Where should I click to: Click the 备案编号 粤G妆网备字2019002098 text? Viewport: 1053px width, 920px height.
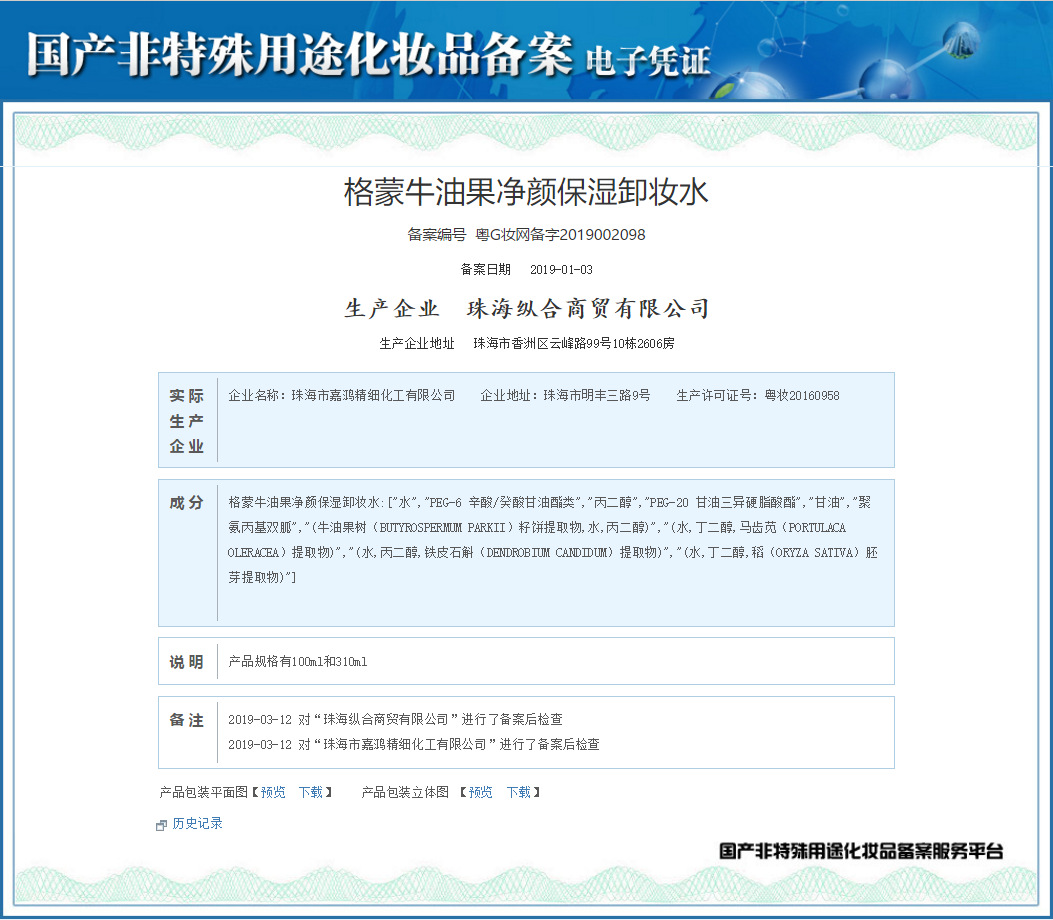click(526, 235)
